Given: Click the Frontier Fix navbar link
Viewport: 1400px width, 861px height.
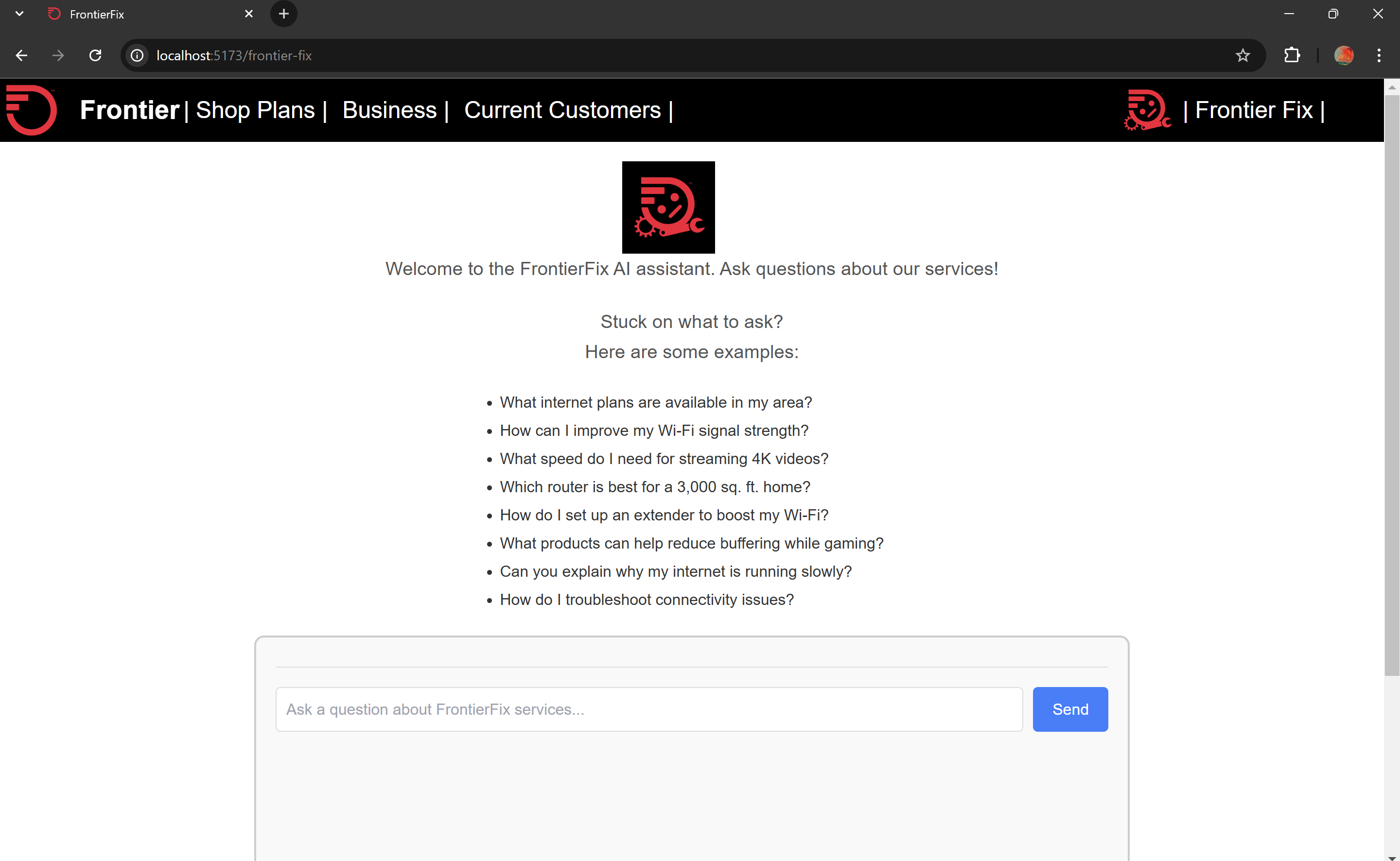Looking at the screenshot, I should click(1254, 110).
